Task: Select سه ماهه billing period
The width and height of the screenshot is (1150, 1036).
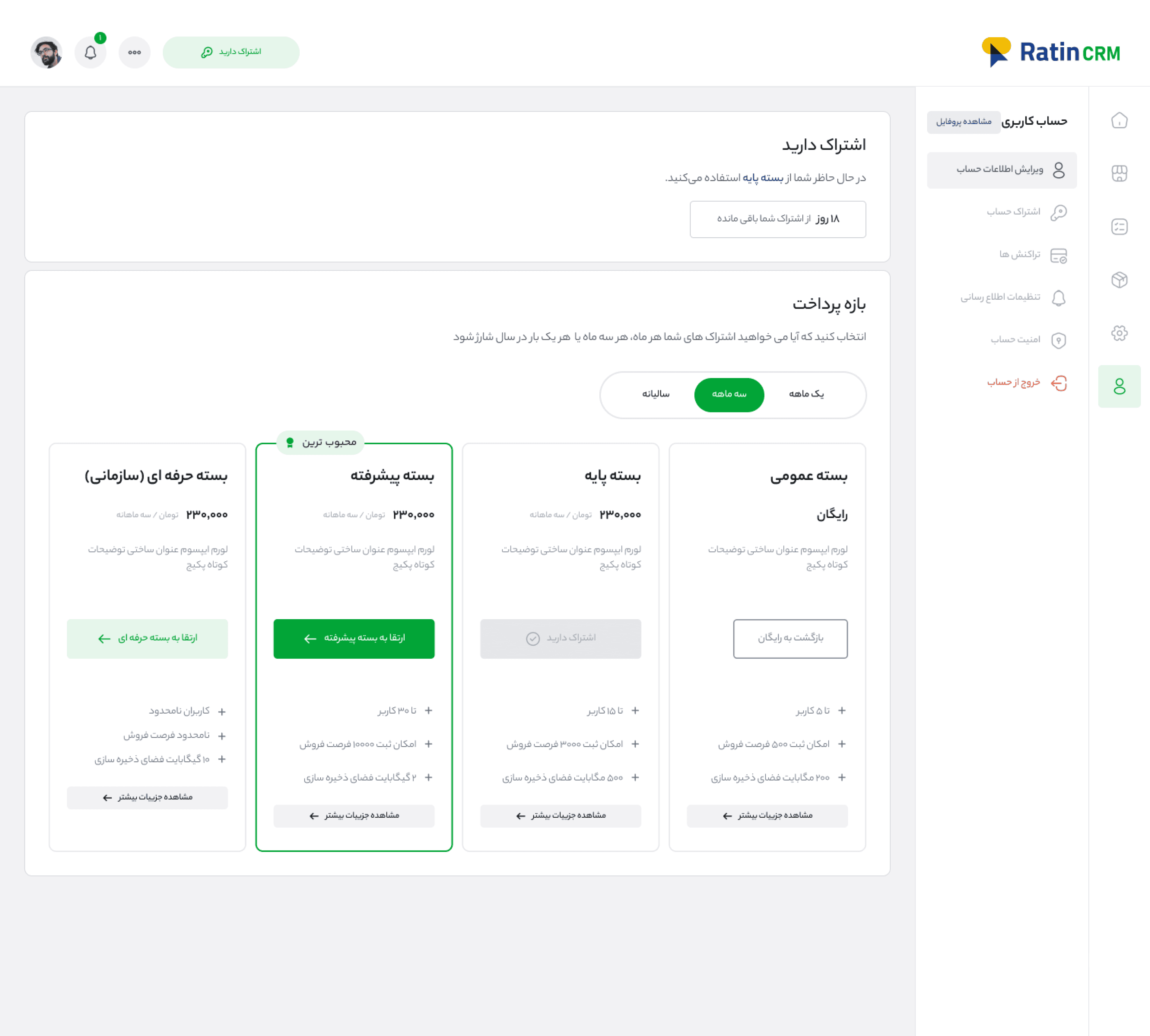Action: [729, 394]
